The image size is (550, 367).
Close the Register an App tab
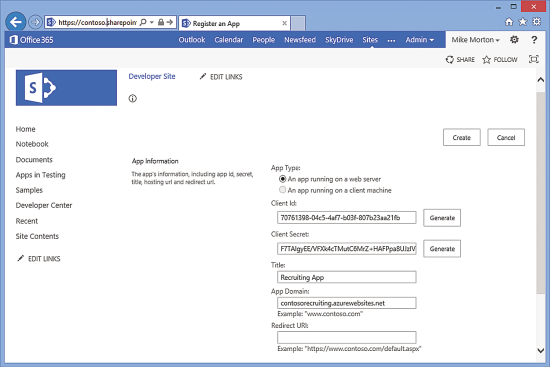click(x=284, y=23)
